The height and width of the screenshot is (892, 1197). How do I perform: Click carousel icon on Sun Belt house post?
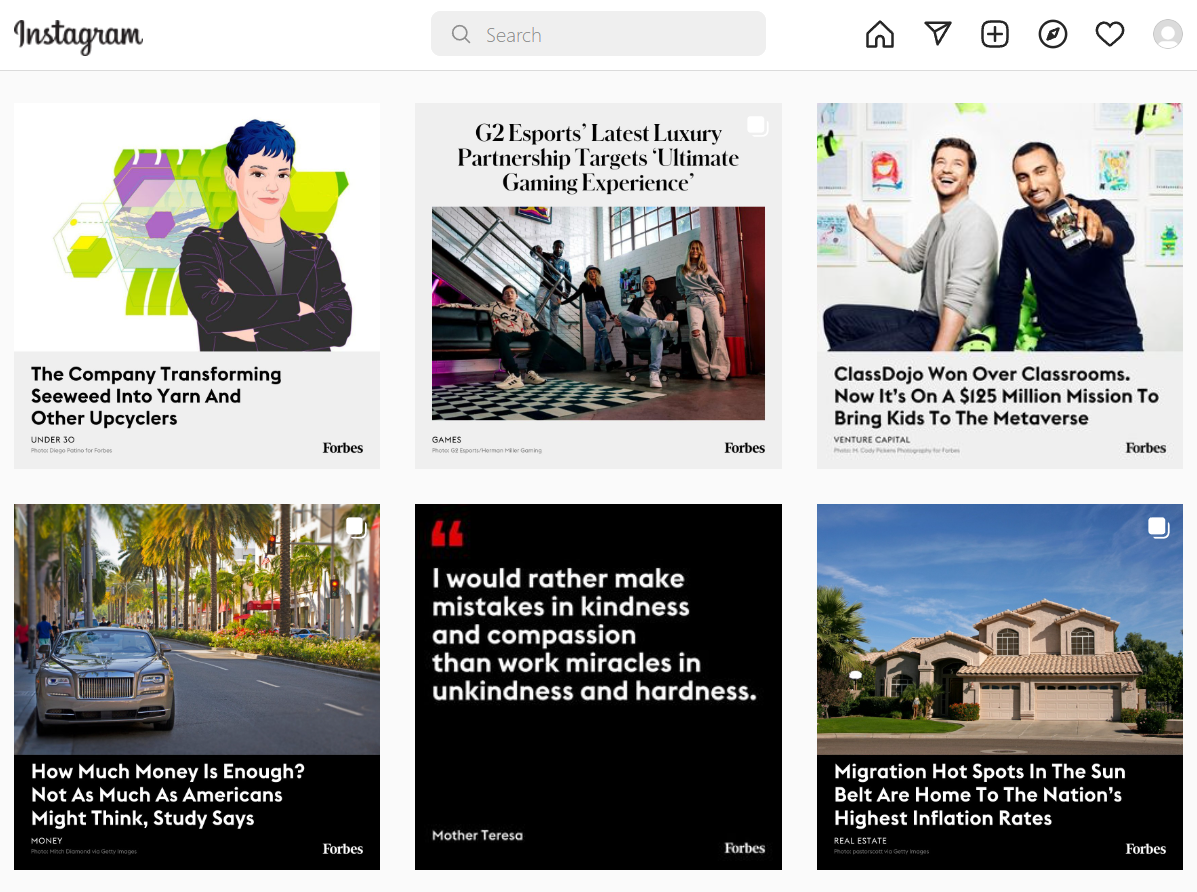click(1159, 527)
